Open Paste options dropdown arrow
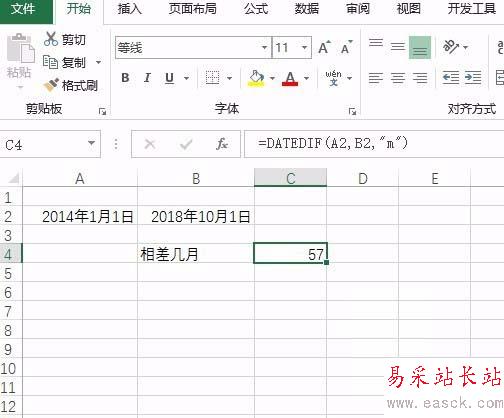 click(20, 88)
